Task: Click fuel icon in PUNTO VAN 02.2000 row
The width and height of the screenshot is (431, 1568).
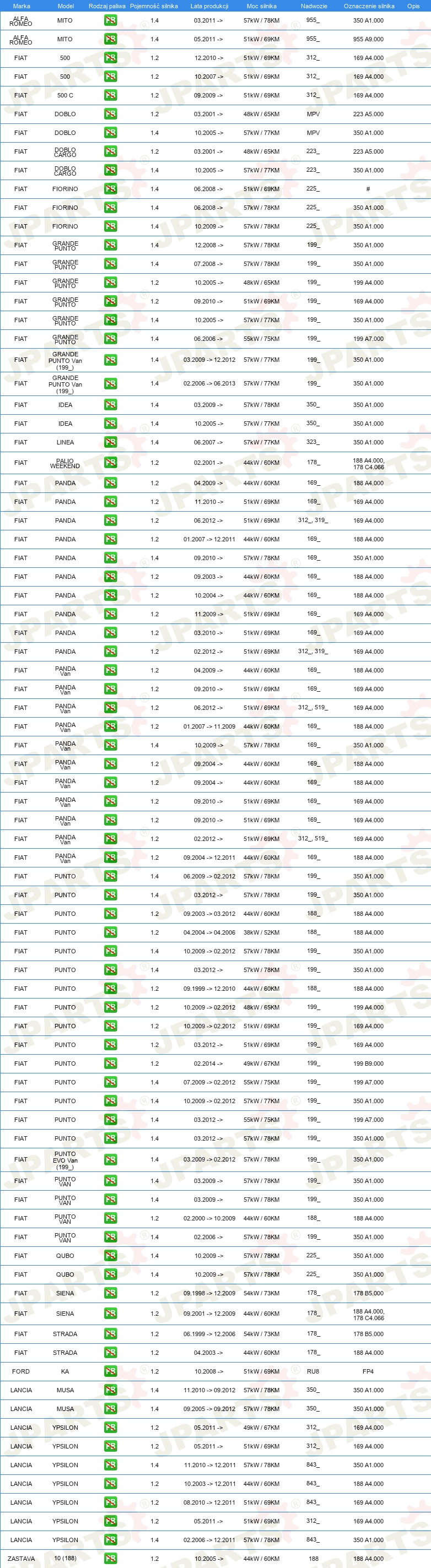Action: point(110,1219)
